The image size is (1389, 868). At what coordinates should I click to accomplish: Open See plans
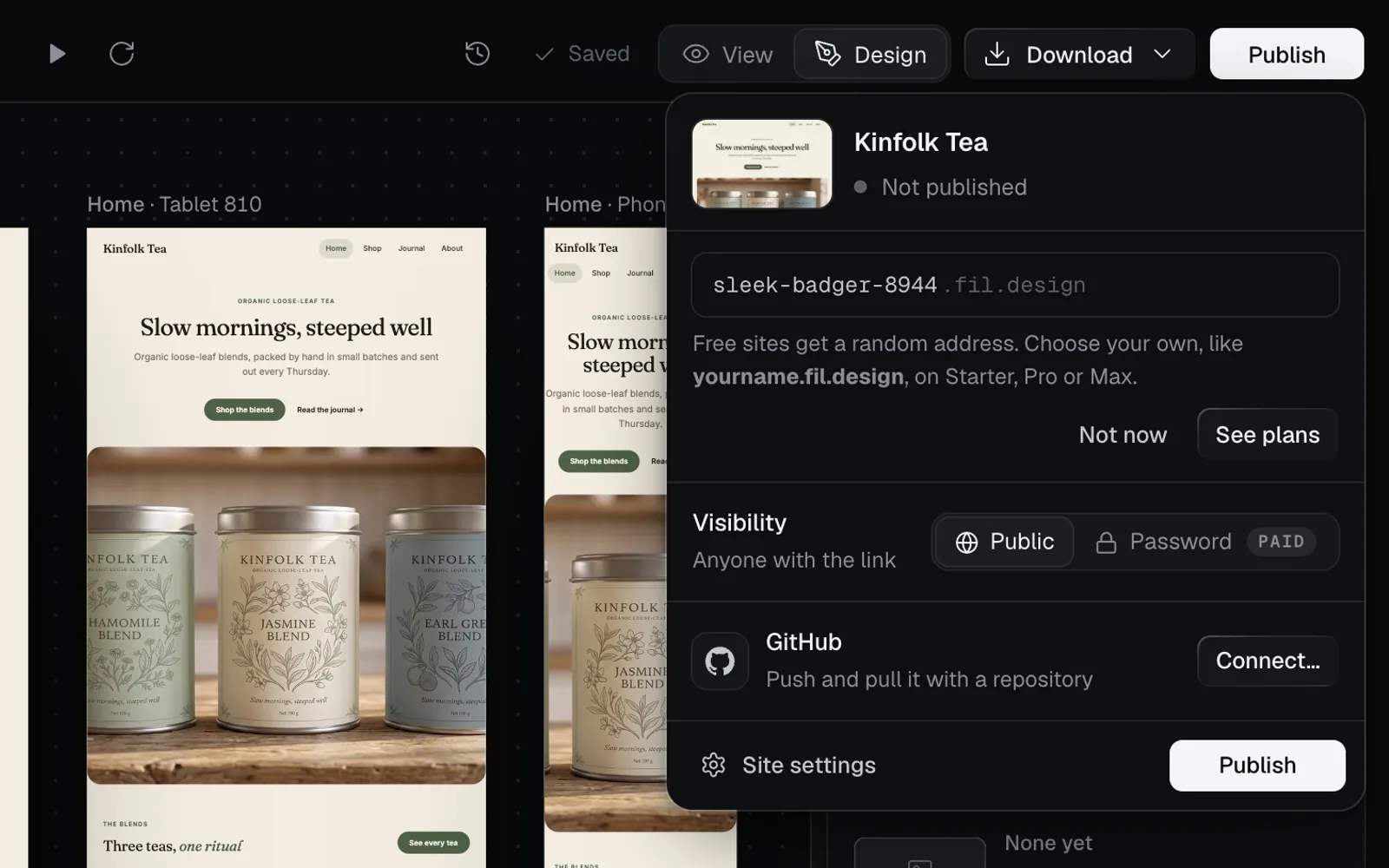click(1267, 434)
